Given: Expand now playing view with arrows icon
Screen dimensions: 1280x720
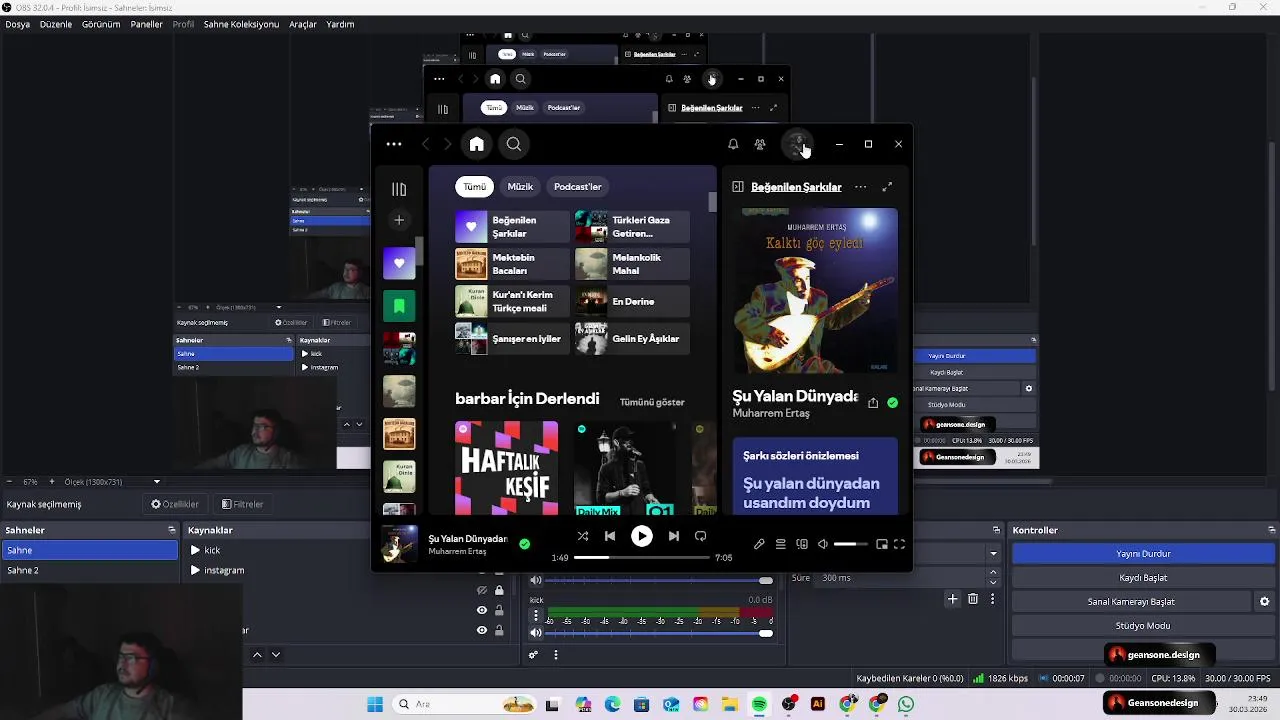Looking at the screenshot, I should click(887, 187).
